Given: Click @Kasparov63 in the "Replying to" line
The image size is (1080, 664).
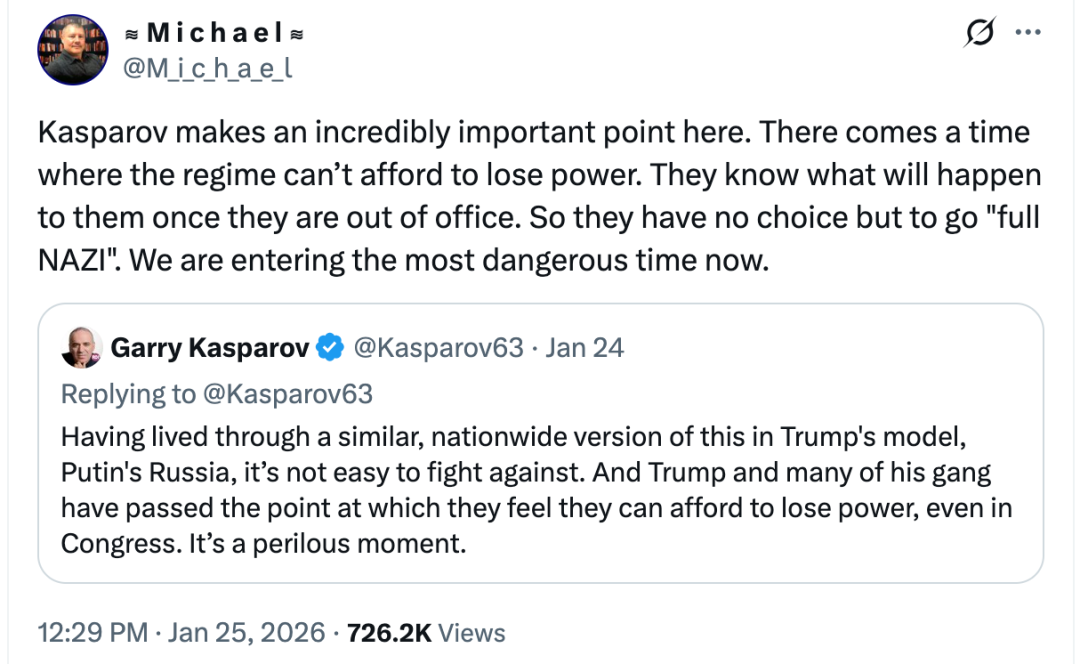Looking at the screenshot, I should tap(288, 394).
